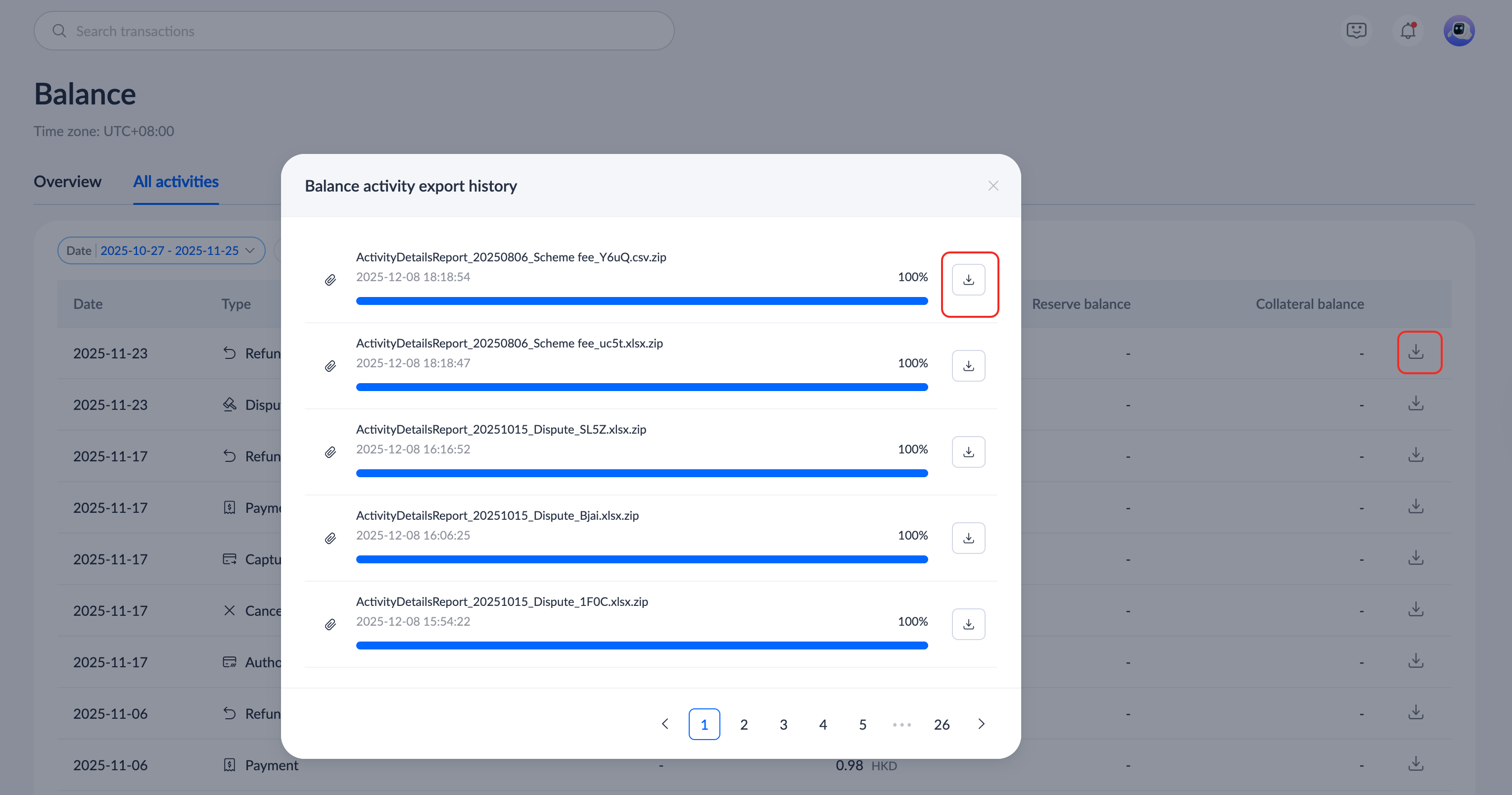
Task: Download the Scheme fee_uc5t.xlsx.zip report
Action: tap(968, 366)
